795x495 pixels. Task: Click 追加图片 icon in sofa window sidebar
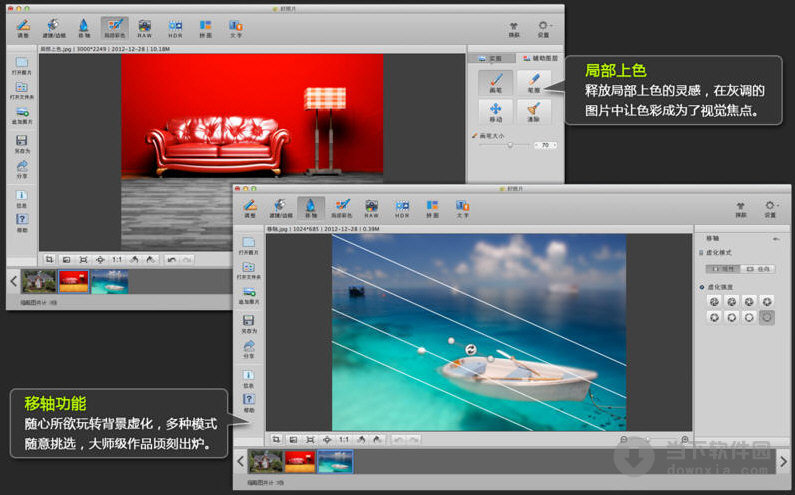pos(22,114)
